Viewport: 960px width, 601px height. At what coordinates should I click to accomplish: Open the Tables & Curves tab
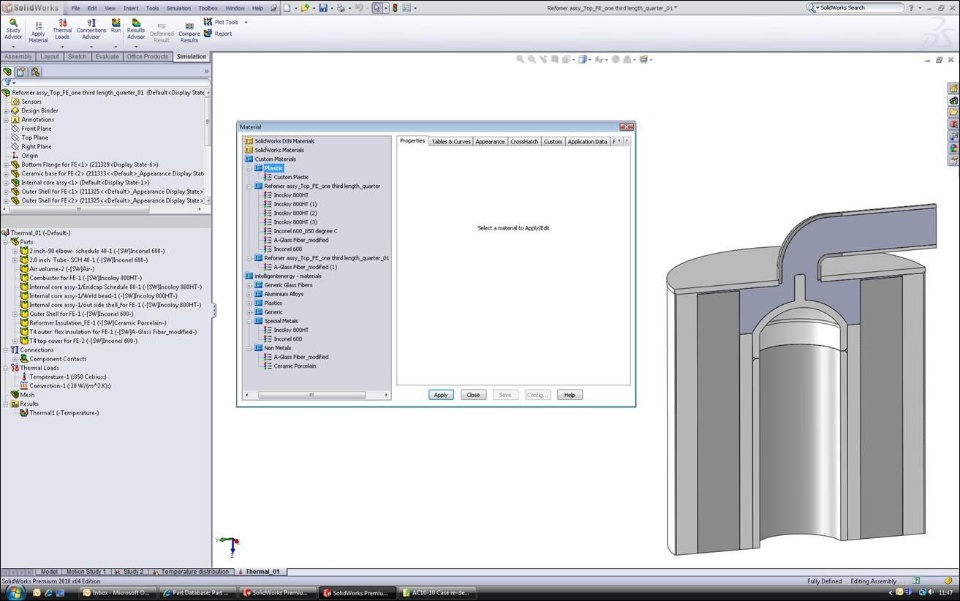click(x=451, y=141)
